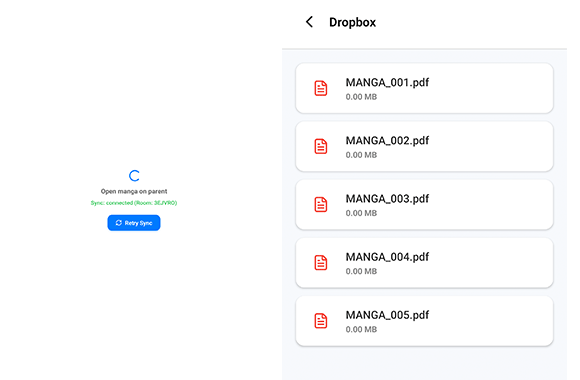This screenshot has height=380, width=580.
Task: Click the PDF icon for MANGA_005.pdf
Action: (321, 320)
